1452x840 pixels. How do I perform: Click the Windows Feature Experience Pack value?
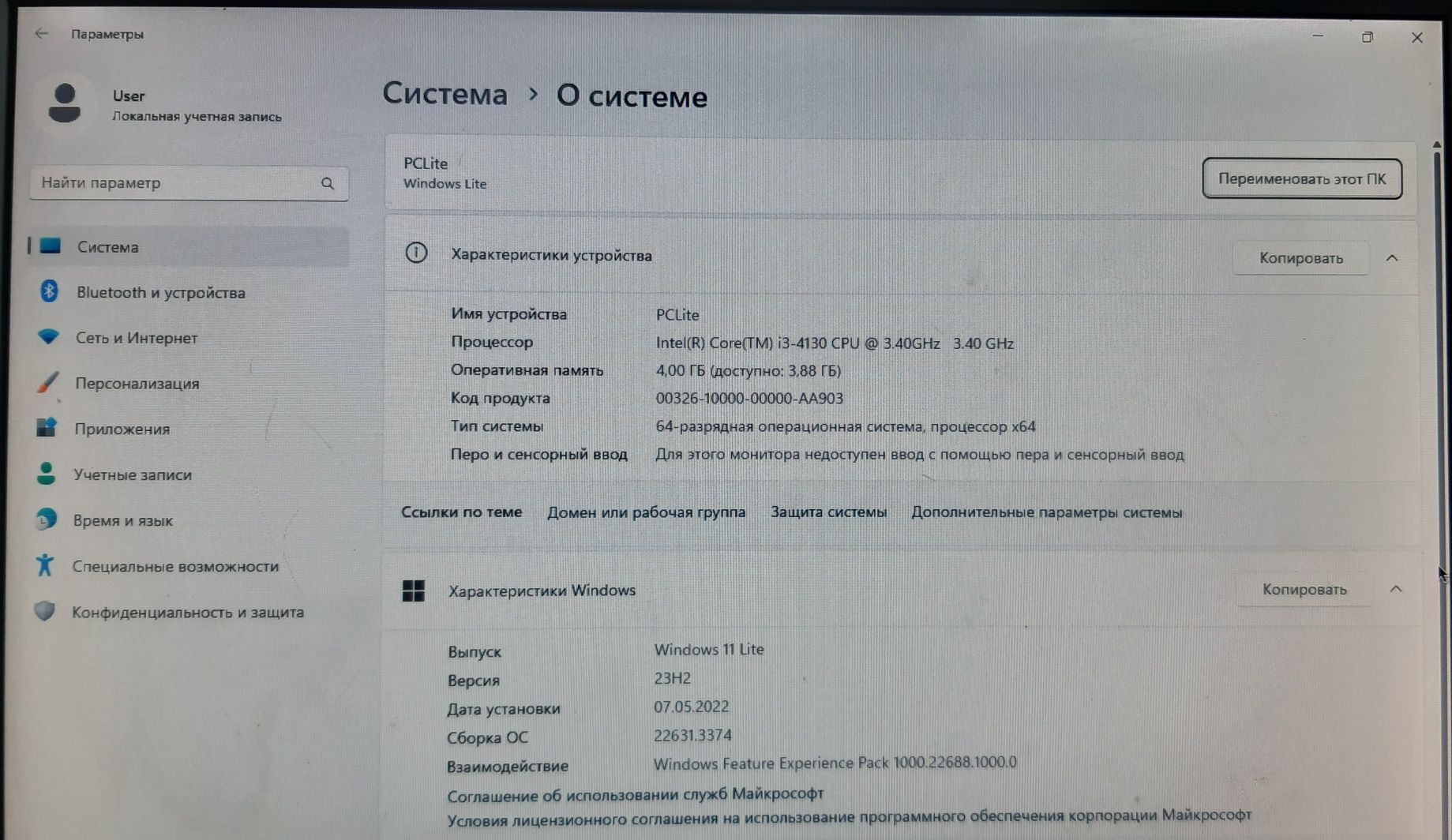tap(835, 763)
